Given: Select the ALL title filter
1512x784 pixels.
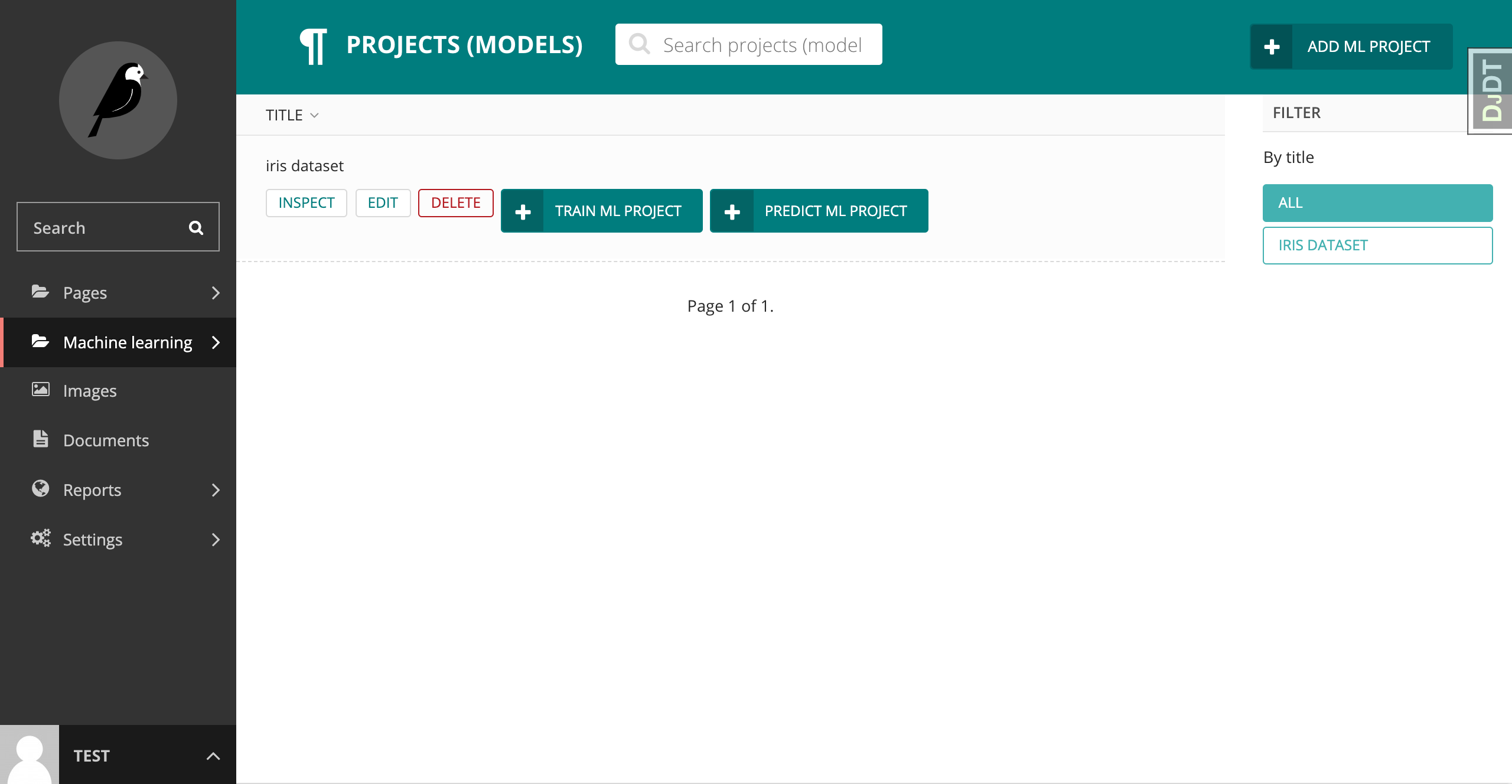Looking at the screenshot, I should pyautogui.click(x=1377, y=203).
